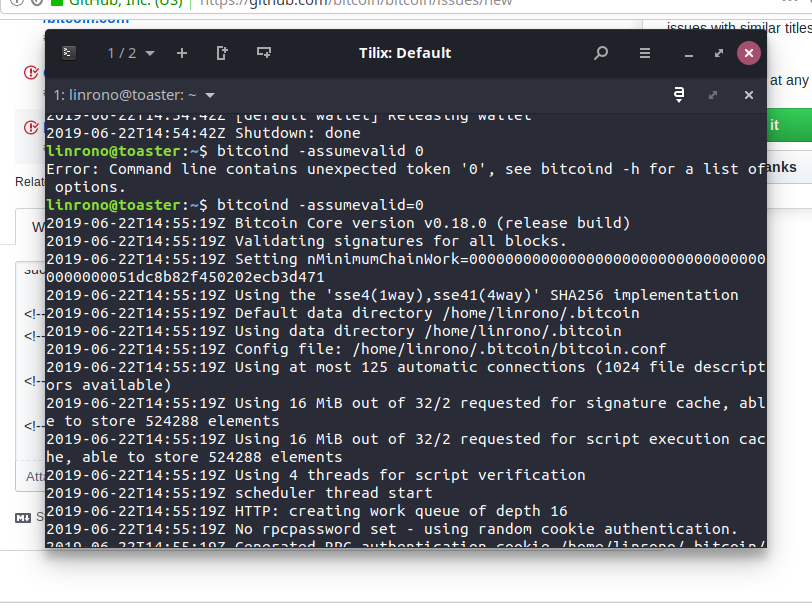Add a new Tilix session
The image size is (812, 609).
(182, 53)
